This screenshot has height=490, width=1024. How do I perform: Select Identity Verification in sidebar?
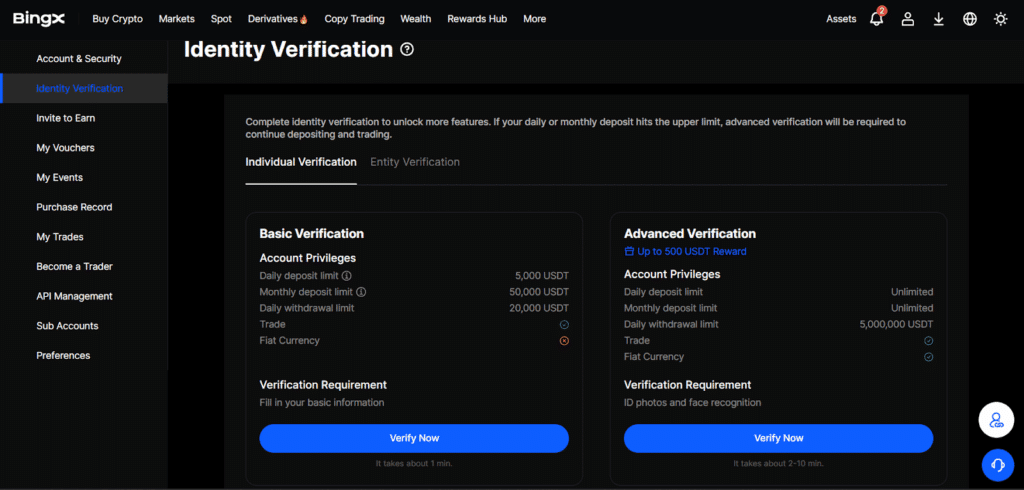point(84,88)
